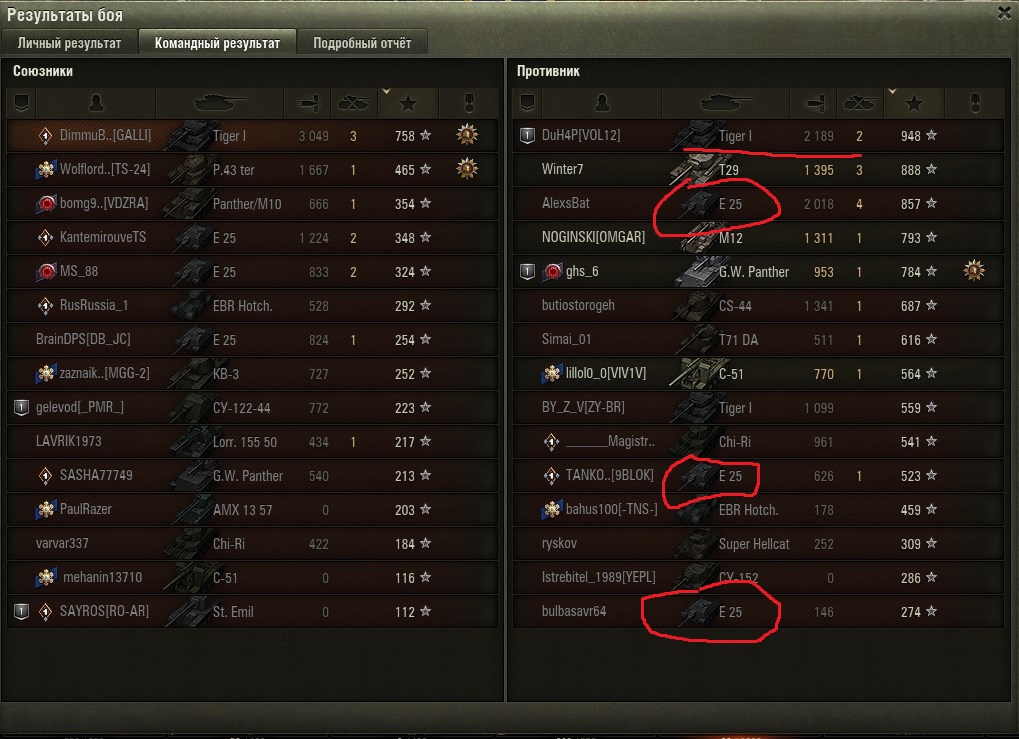The height and width of the screenshot is (739, 1019).
Task: Sort allies by player name column icon
Action: [x=96, y=103]
